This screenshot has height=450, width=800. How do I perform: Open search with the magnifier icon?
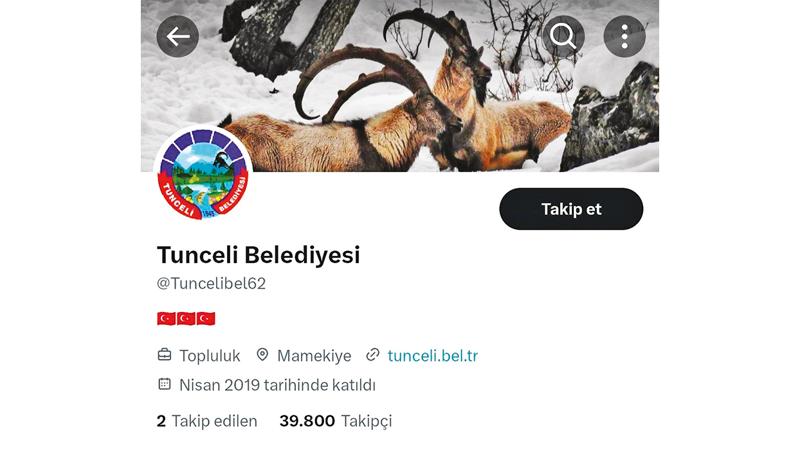[563, 36]
